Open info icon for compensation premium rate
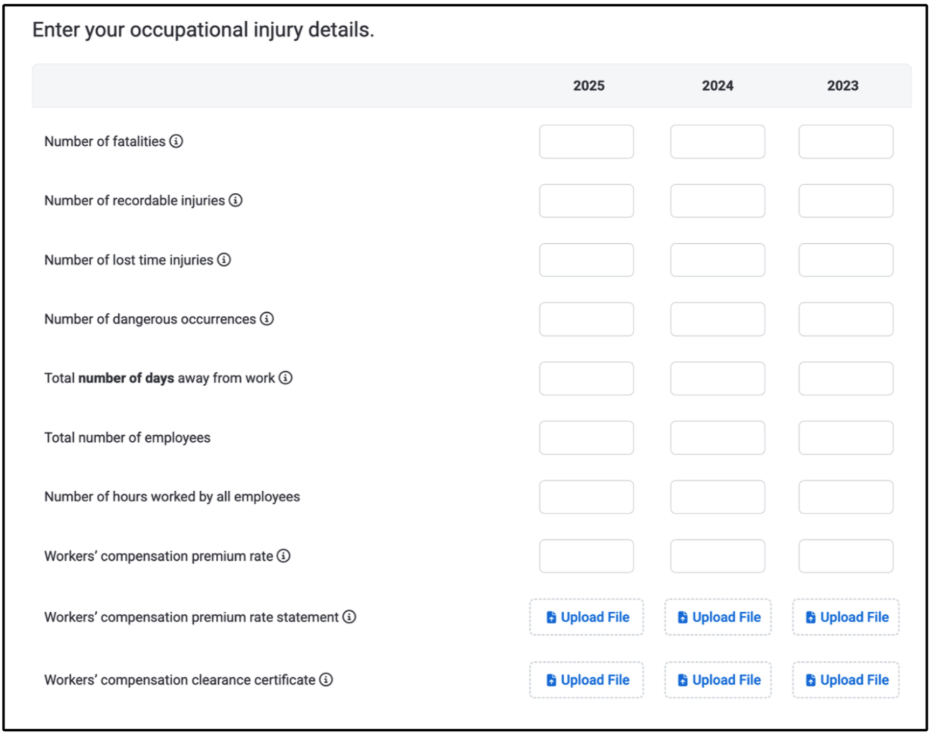The image size is (936, 738). [284, 556]
